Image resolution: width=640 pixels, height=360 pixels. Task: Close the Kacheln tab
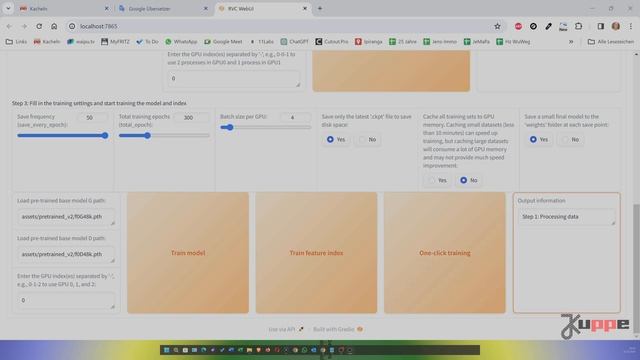[x=107, y=8]
